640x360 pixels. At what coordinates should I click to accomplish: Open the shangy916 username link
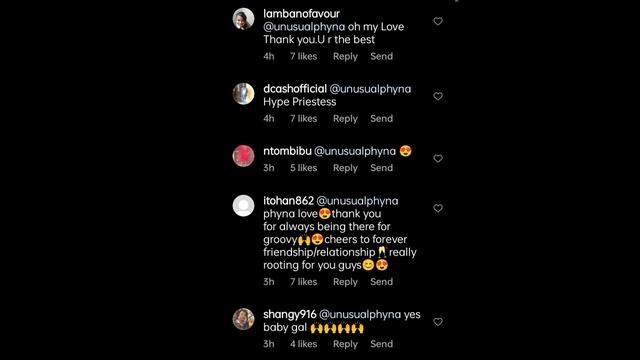pos(289,315)
